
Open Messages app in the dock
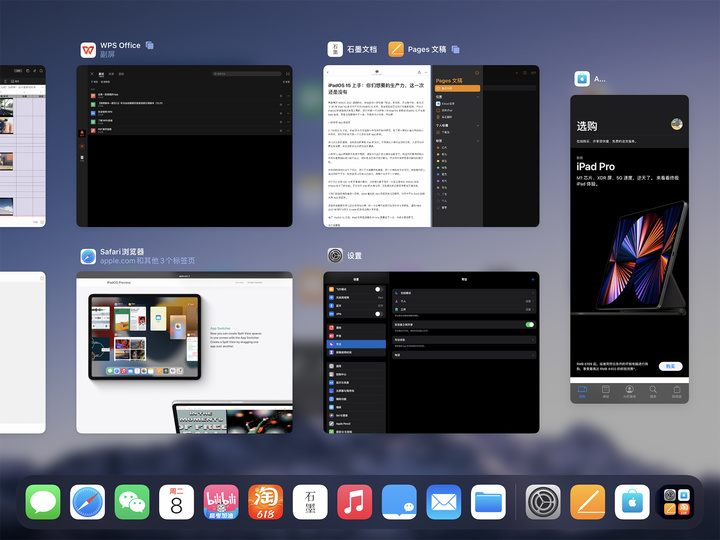tap(43, 502)
